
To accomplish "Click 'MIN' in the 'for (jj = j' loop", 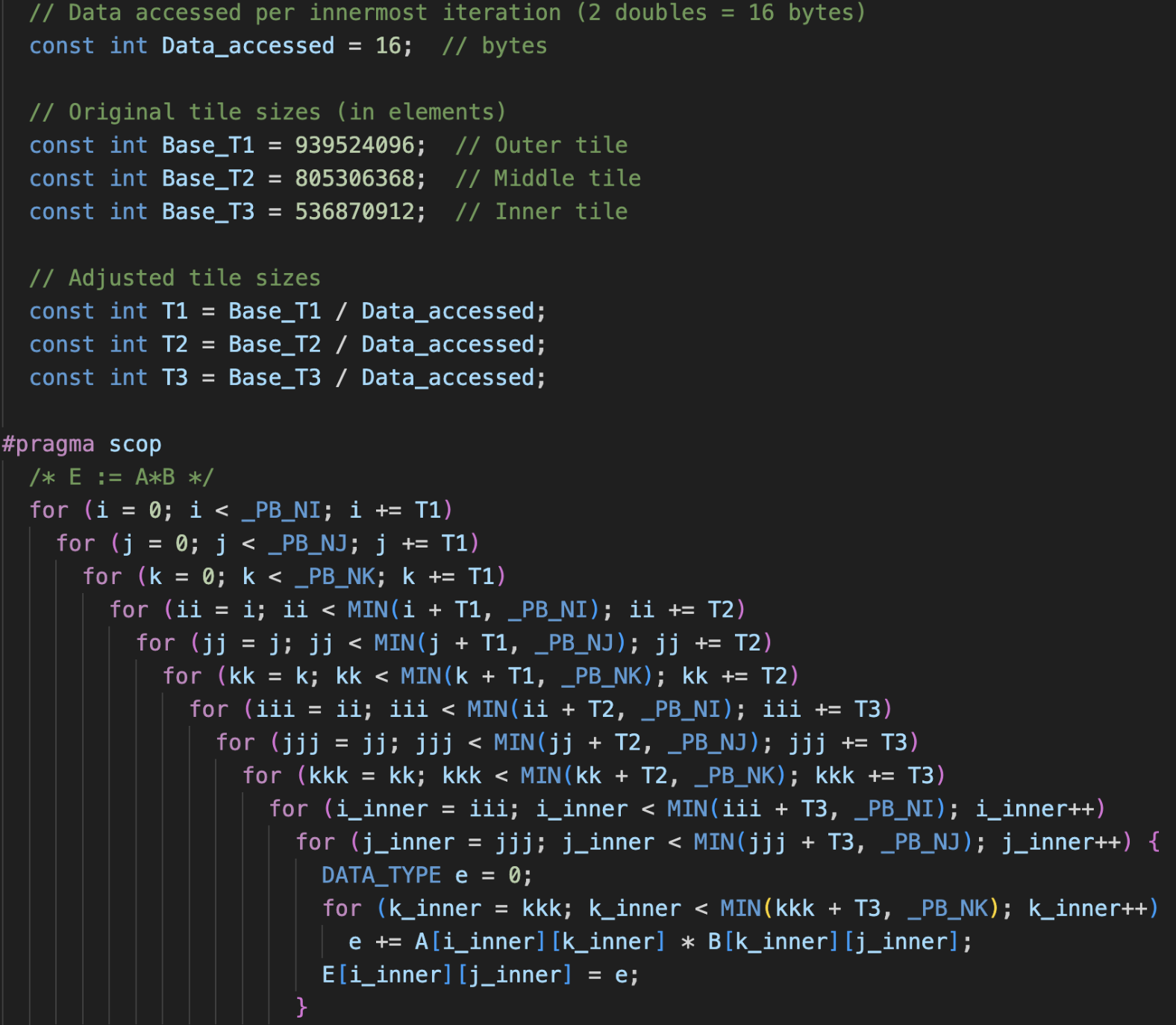I will coord(395,643).
